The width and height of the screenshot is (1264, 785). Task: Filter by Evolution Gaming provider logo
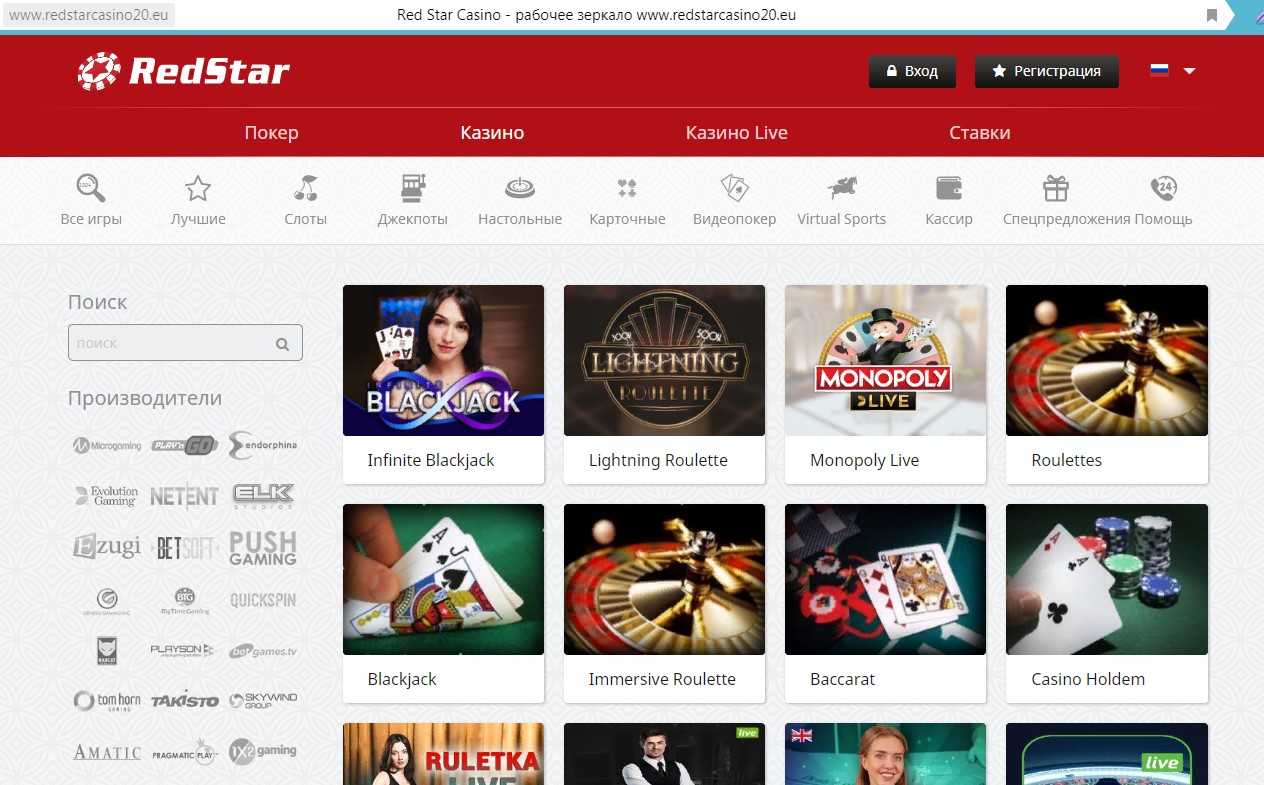107,496
